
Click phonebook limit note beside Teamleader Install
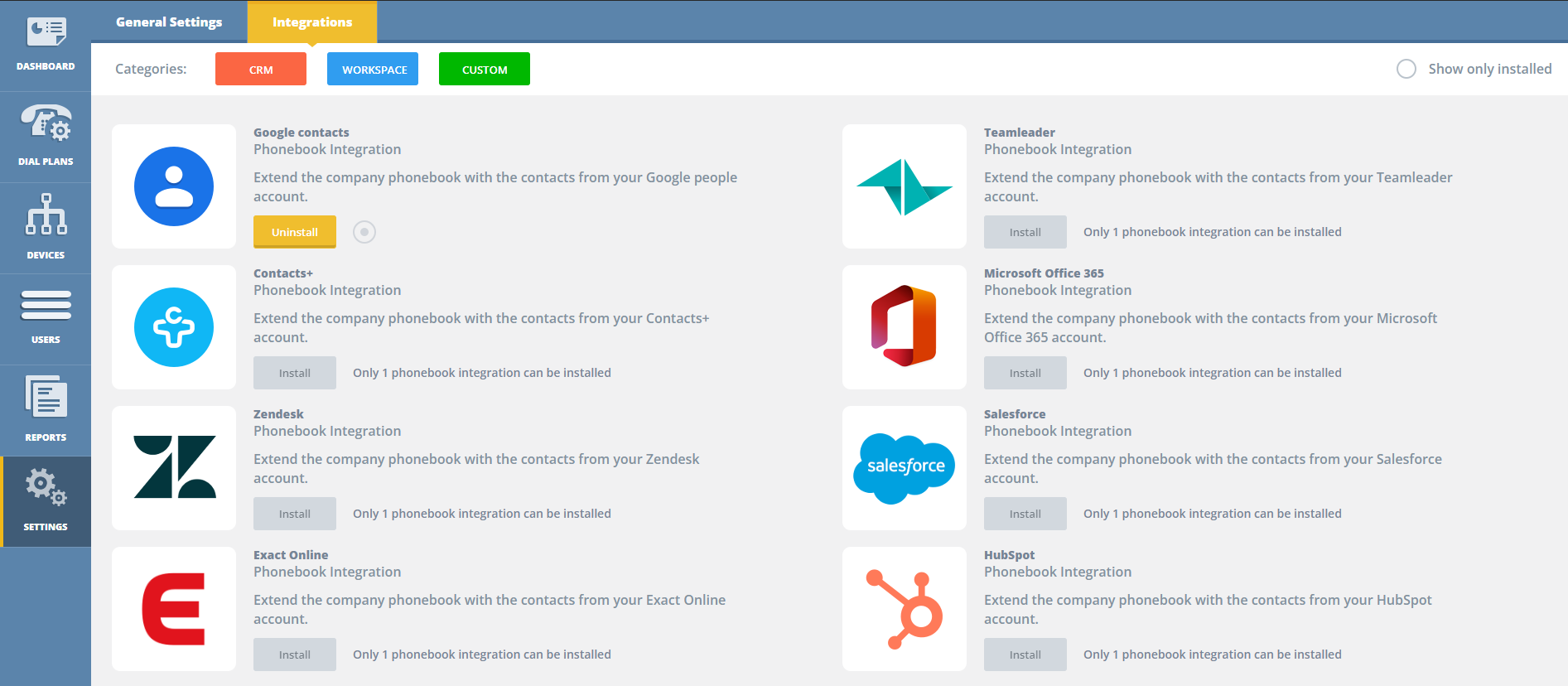coord(1213,232)
